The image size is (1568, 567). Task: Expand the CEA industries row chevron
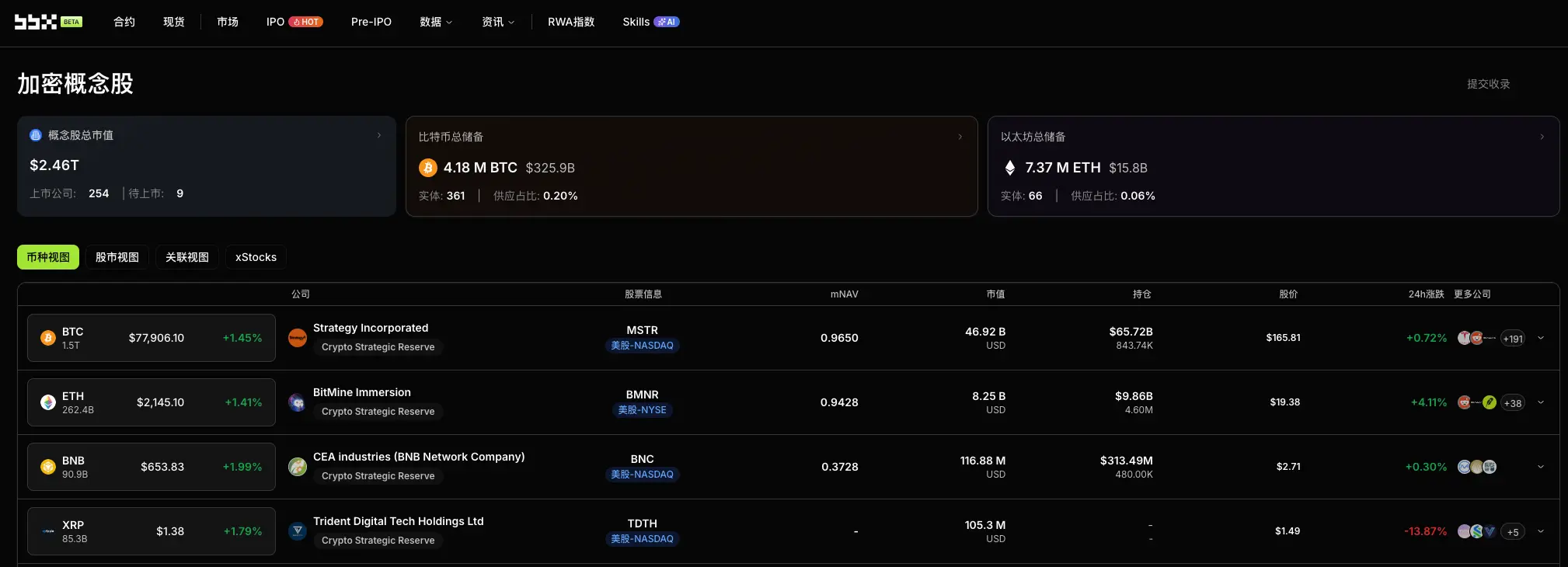tap(1541, 467)
